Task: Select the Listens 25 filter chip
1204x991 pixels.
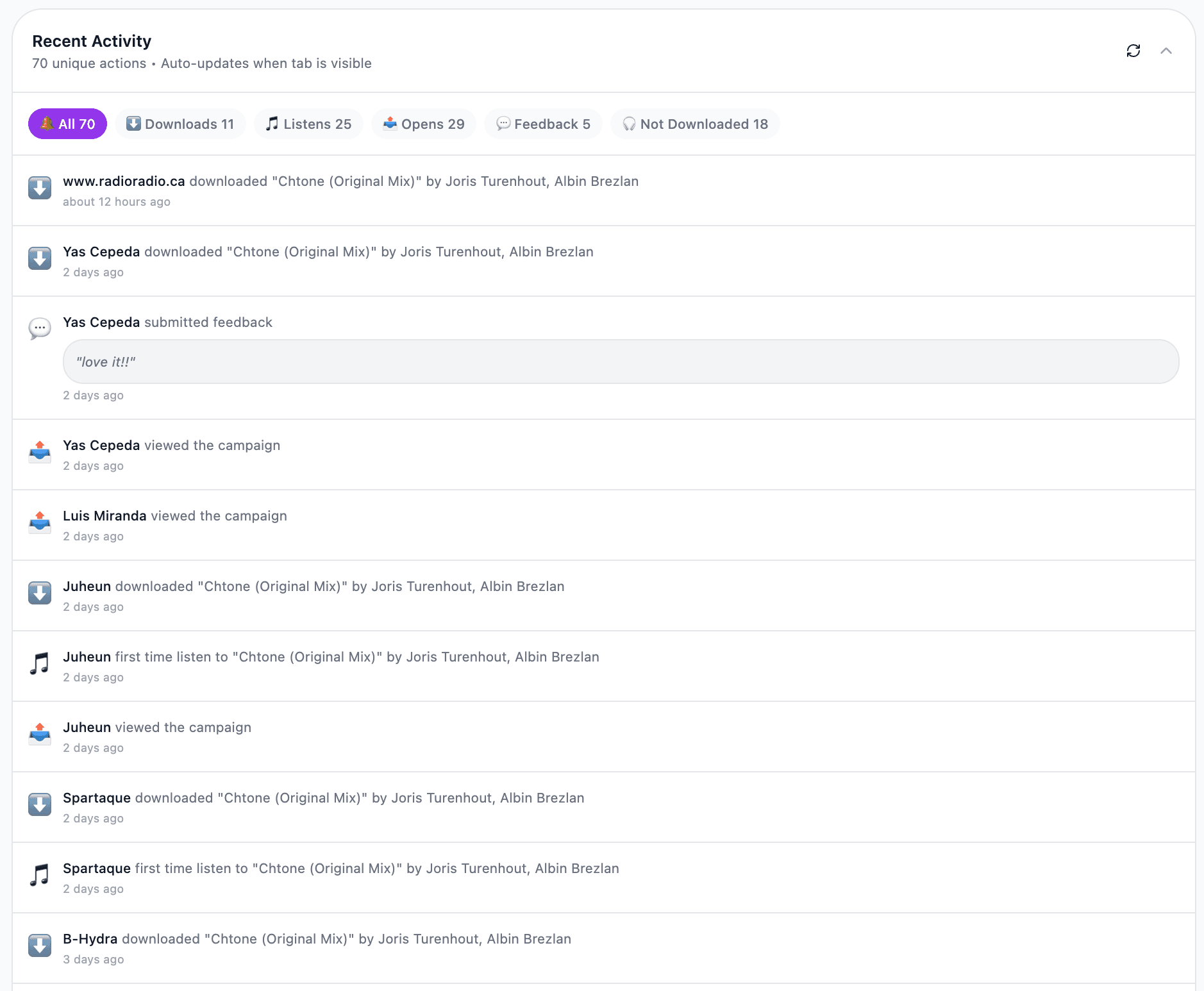Action: coord(308,124)
